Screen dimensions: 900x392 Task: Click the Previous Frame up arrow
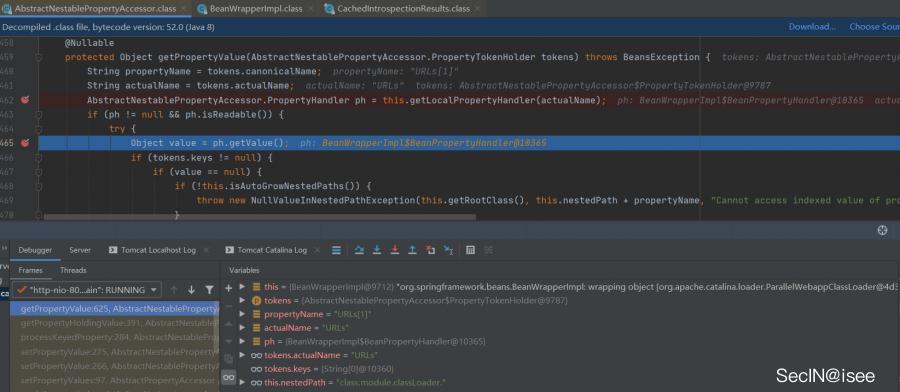(174, 290)
